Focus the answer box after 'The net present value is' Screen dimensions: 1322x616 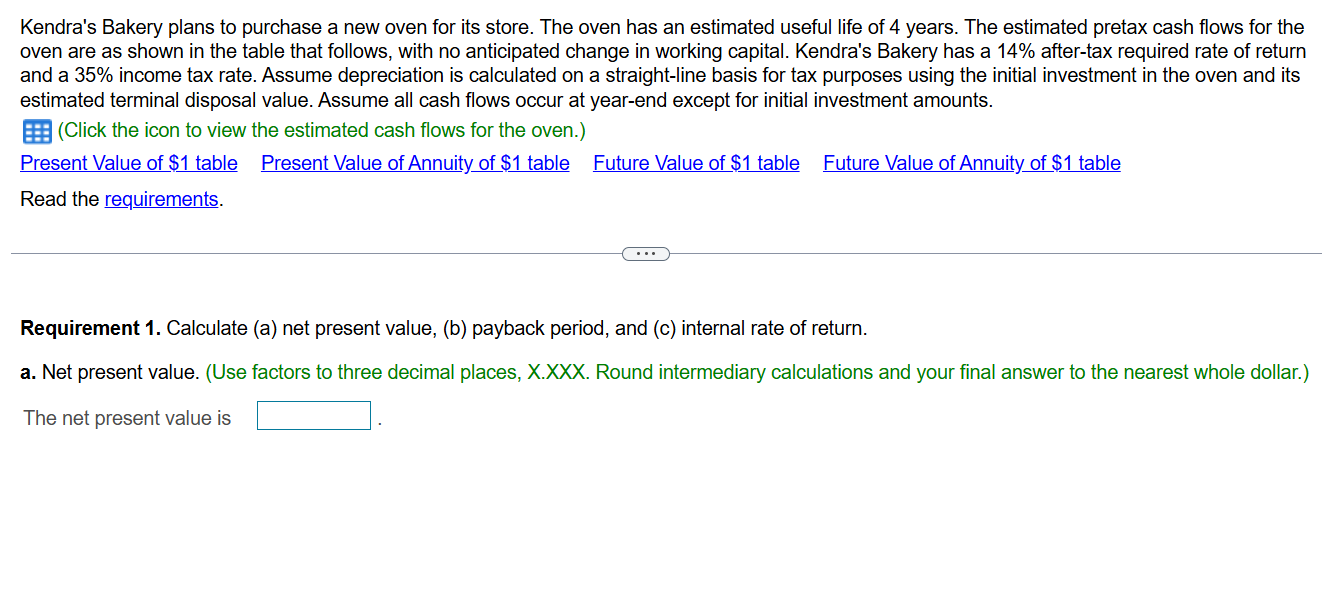313,415
